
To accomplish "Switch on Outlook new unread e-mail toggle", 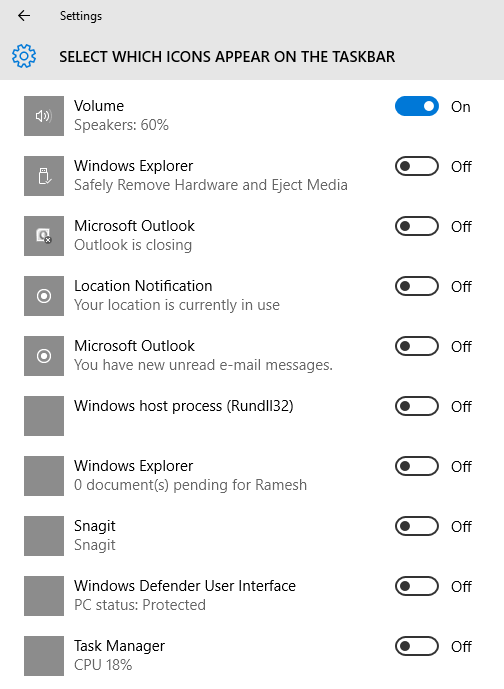I will [417, 346].
